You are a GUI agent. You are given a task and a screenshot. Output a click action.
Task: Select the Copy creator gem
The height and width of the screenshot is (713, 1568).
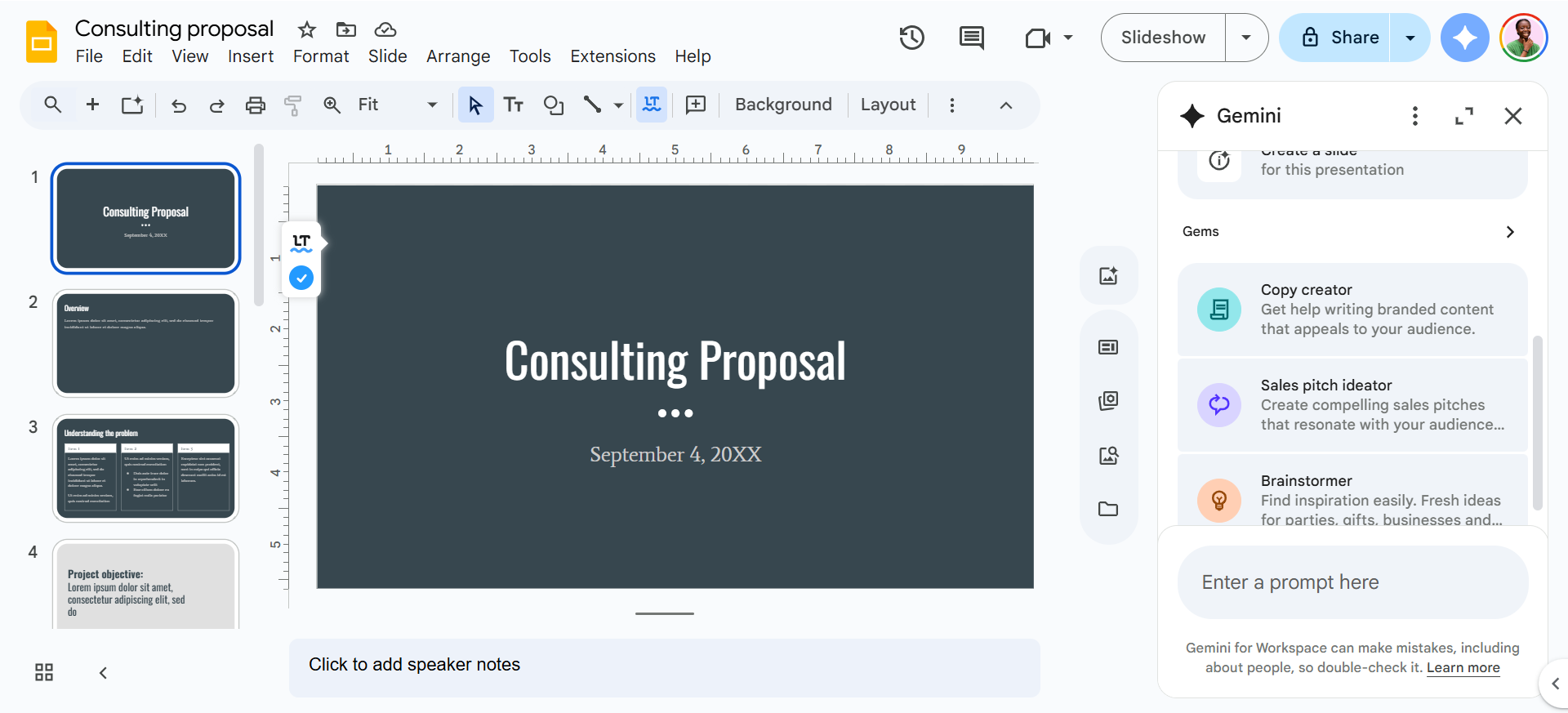tap(1352, 310)
